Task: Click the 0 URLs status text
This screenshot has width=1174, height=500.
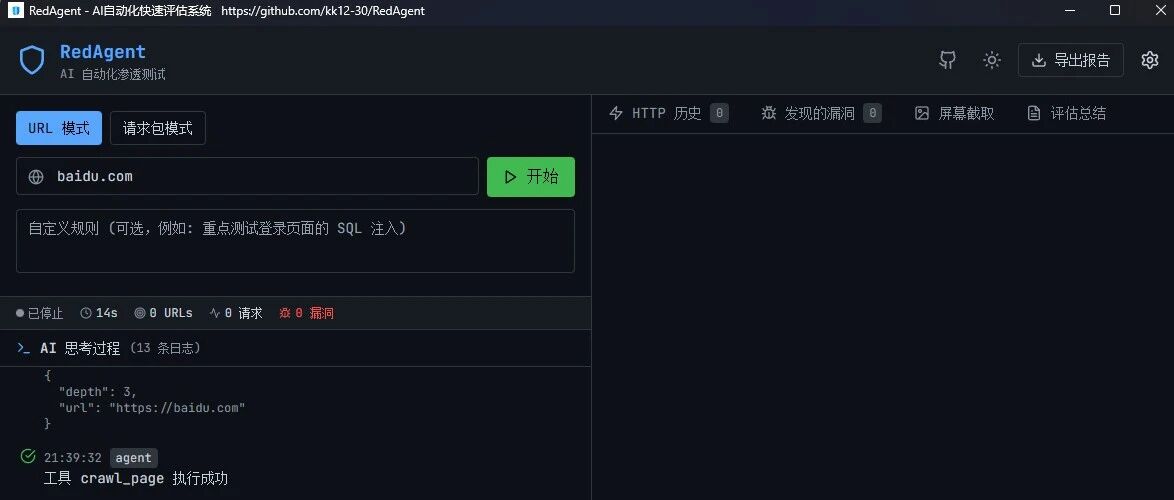Action: coord(171,313)
